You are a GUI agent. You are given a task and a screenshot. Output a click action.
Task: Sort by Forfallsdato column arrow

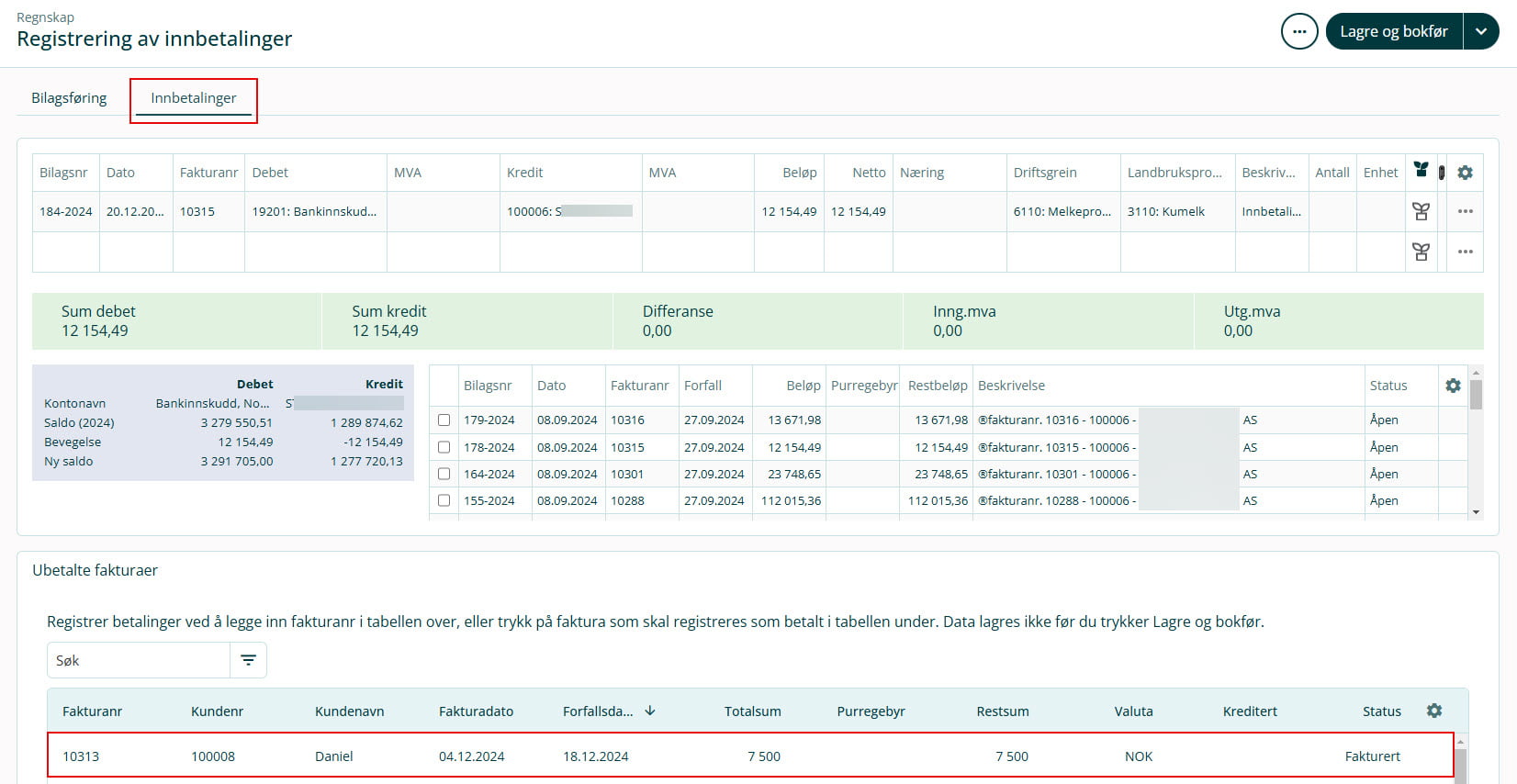click(650, 711)
